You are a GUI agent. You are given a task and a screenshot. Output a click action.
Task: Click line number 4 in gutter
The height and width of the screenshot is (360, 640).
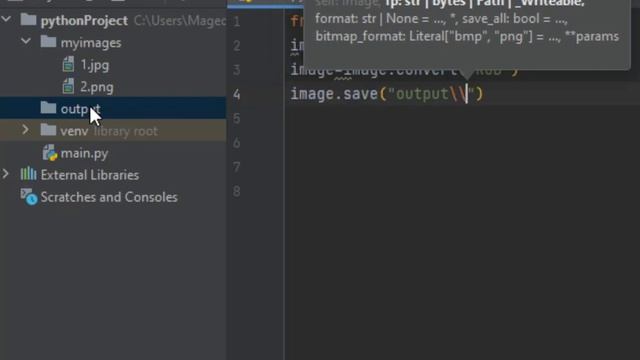pos(237,94)
